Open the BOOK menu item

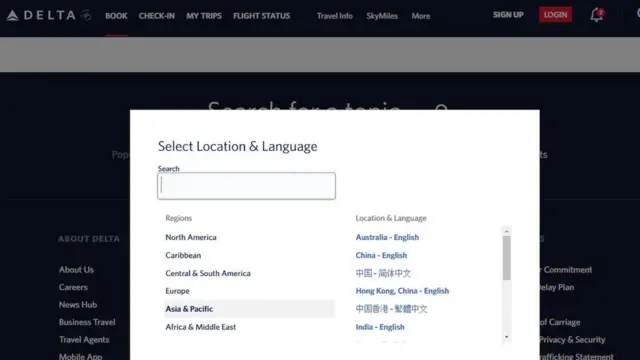click(116, 16)
